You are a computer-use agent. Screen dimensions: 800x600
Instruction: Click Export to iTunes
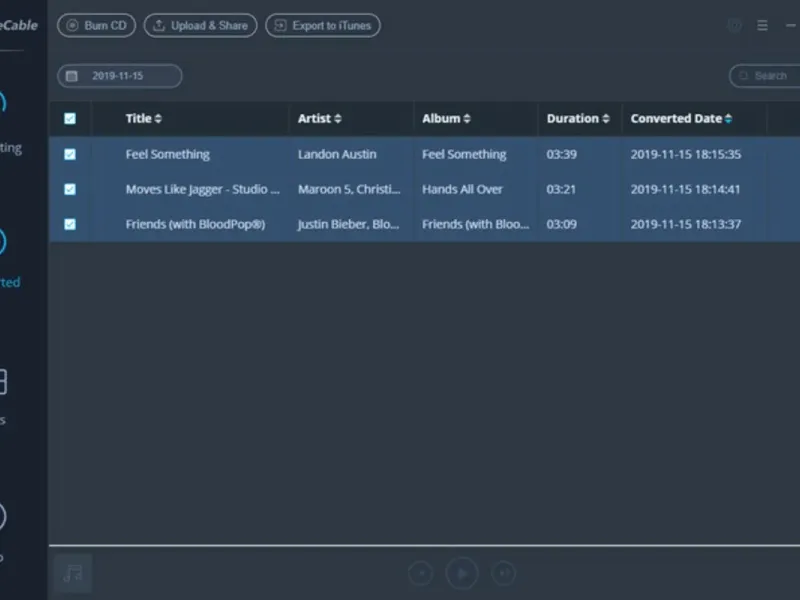tap(323, 26)
